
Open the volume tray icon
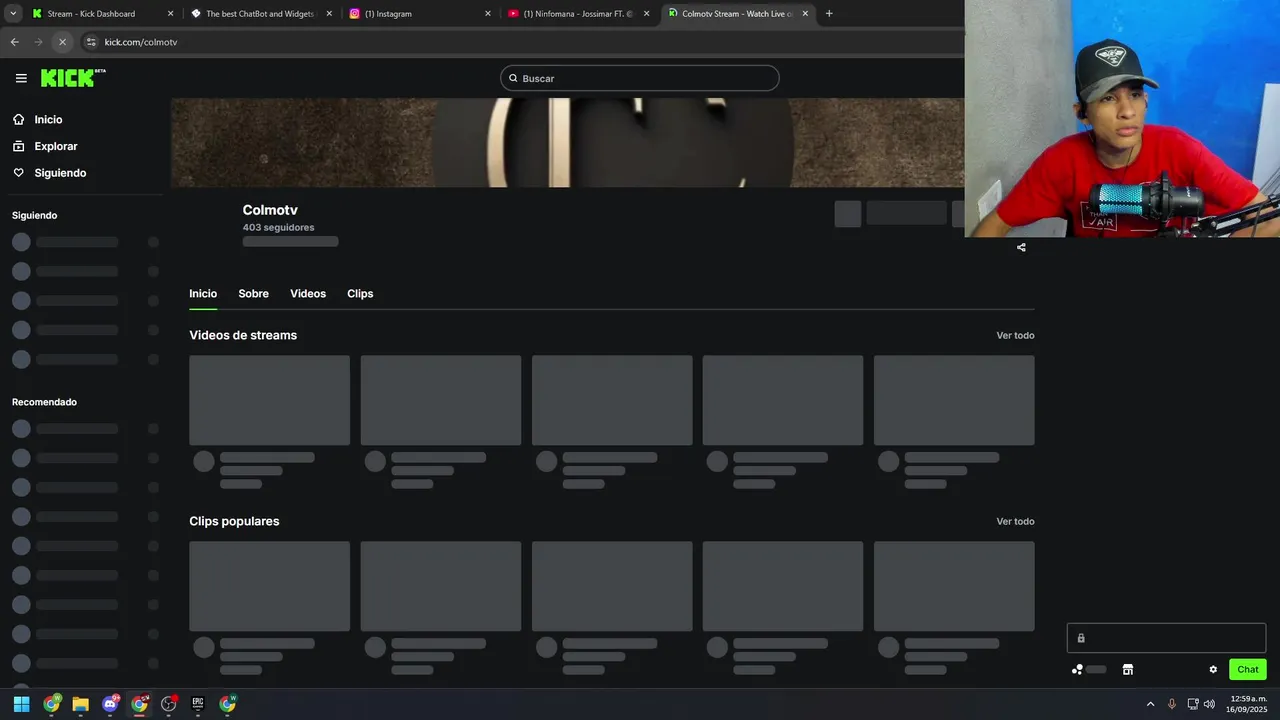(1209, 704)
